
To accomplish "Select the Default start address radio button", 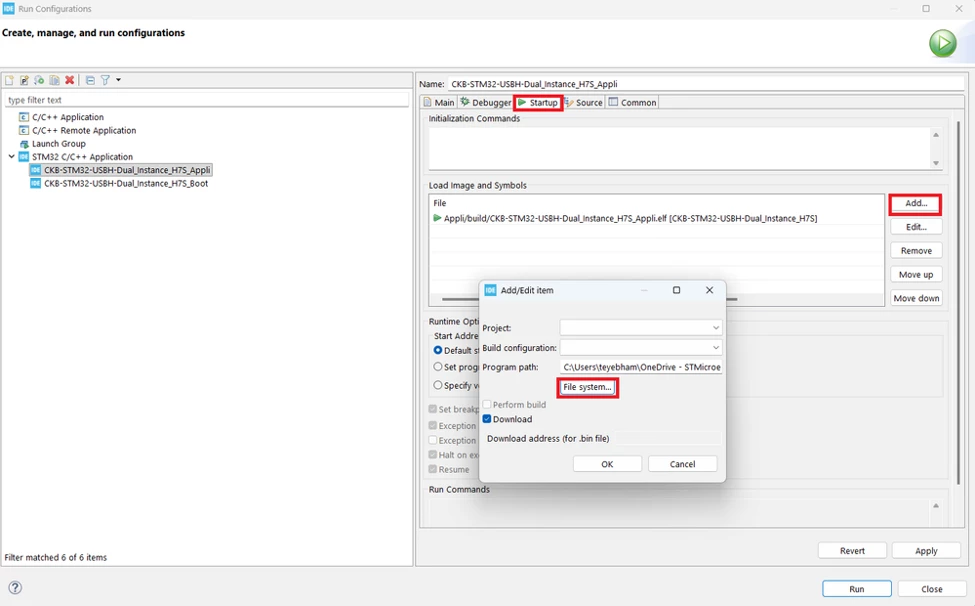I will (438, 350).
